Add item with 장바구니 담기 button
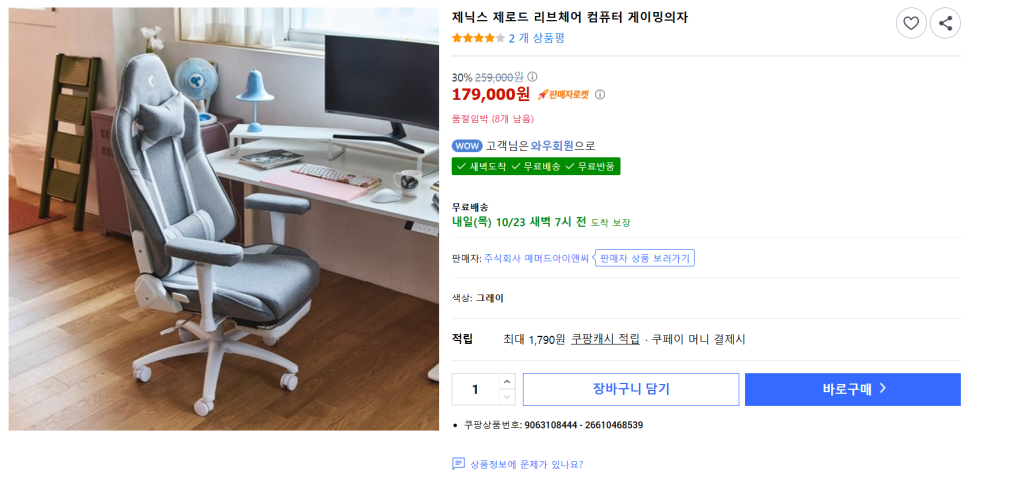 tap(631, 389)
